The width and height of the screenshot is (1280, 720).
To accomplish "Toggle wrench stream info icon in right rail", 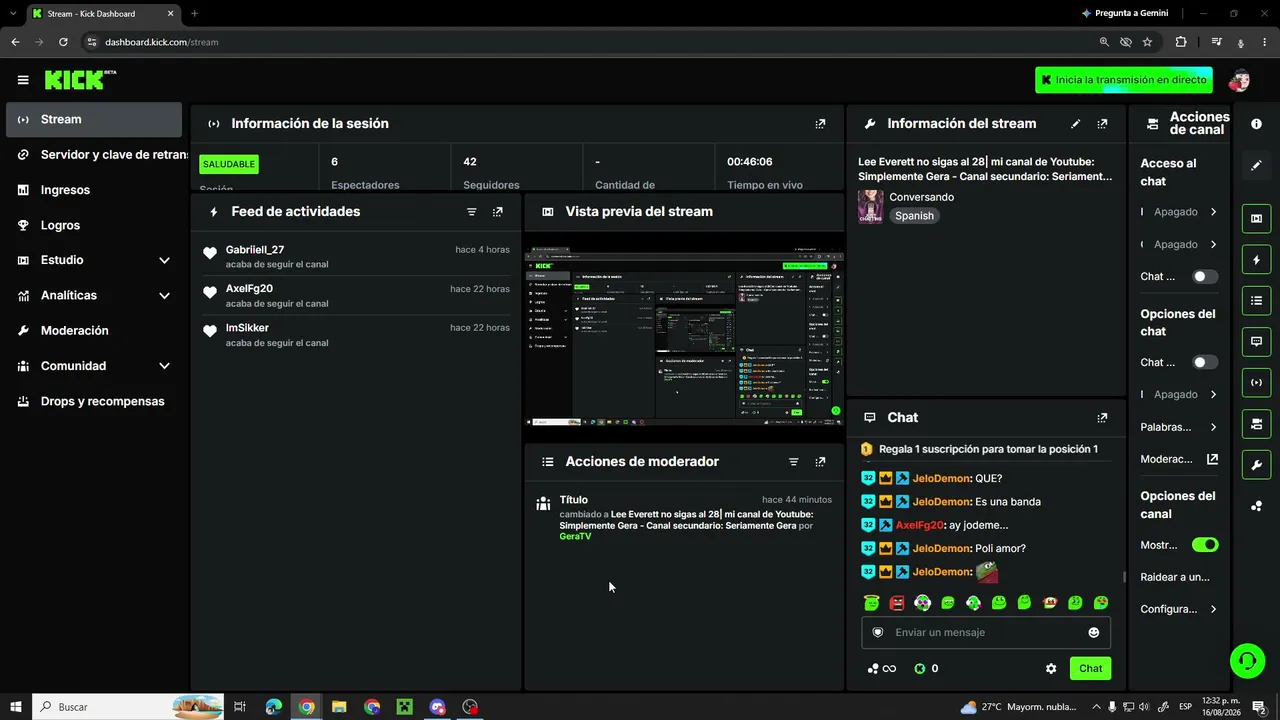I will coord(1256,465).
